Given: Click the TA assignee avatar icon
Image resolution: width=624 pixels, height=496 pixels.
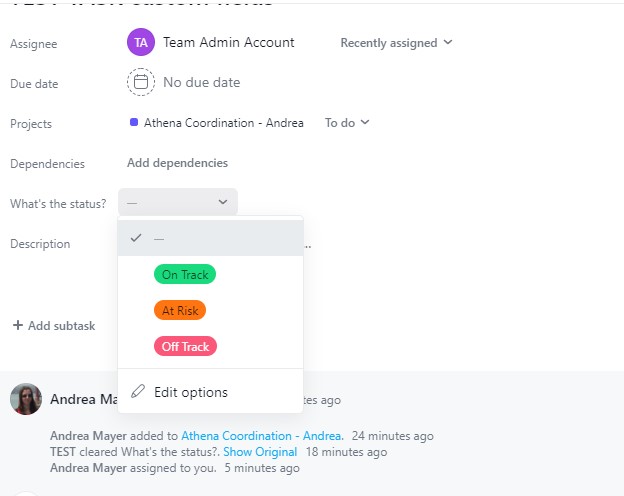Looking at the screenshot, I should click(141, 43).
